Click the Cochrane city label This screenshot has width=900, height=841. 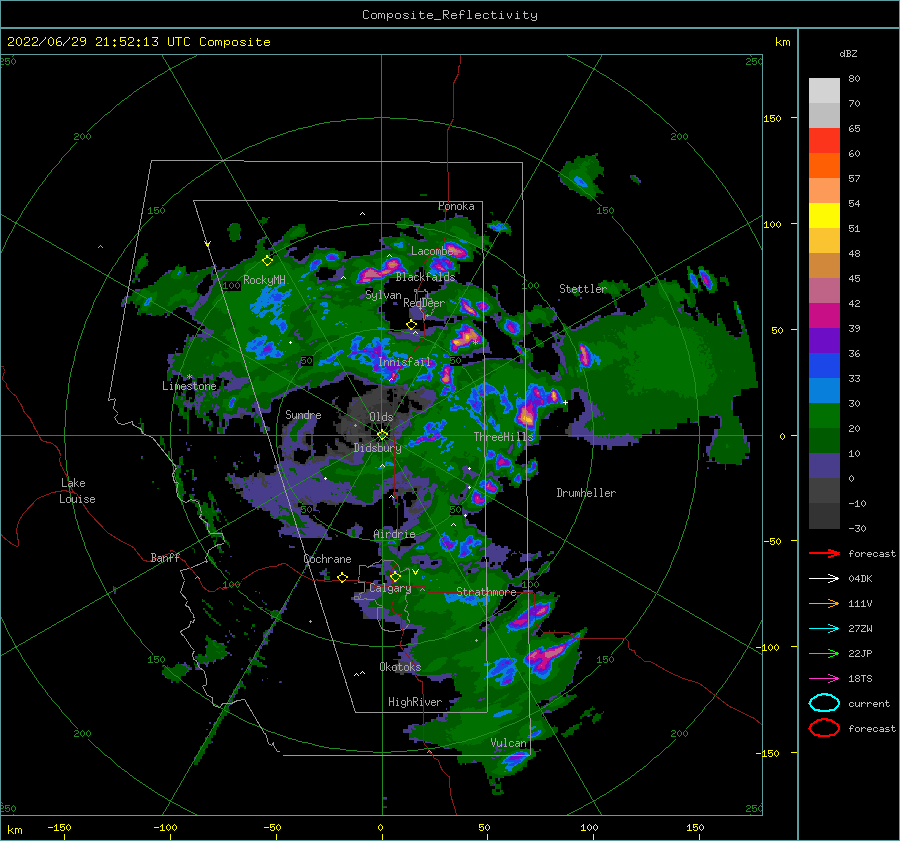327,559
